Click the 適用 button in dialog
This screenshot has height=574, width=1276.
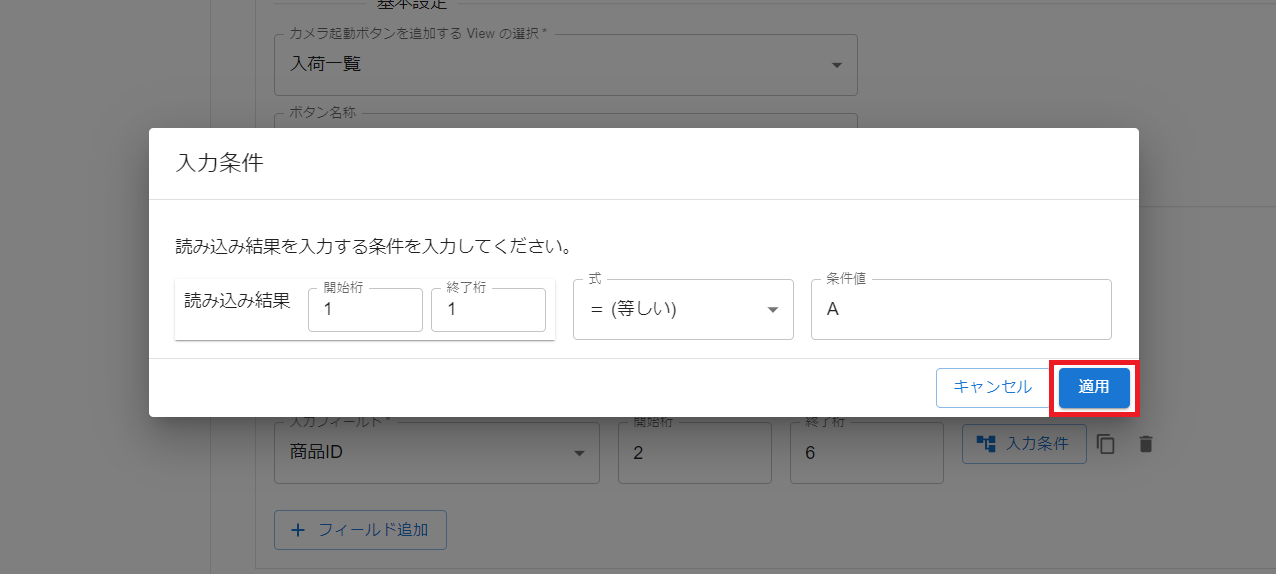point(1094,387)
